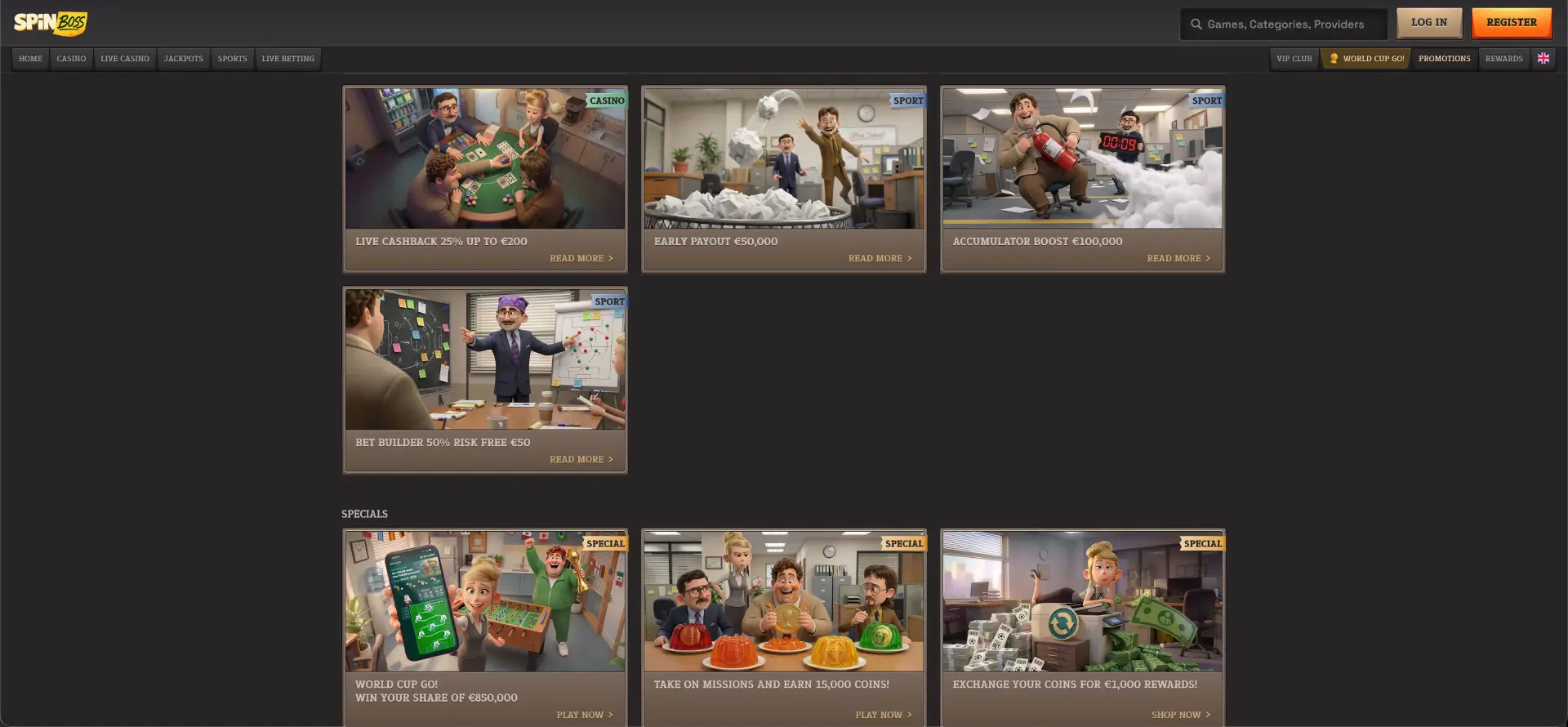This screenshot has height=727, width=1568.
Task: Click the Register button
Action: 1512,23
